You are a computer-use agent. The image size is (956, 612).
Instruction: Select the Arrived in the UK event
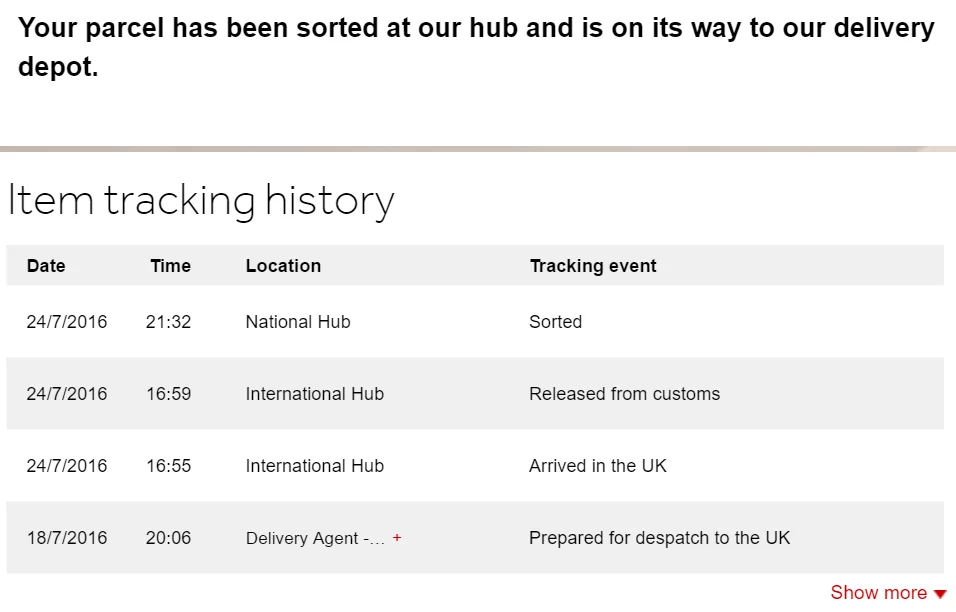tap(598, 466)
